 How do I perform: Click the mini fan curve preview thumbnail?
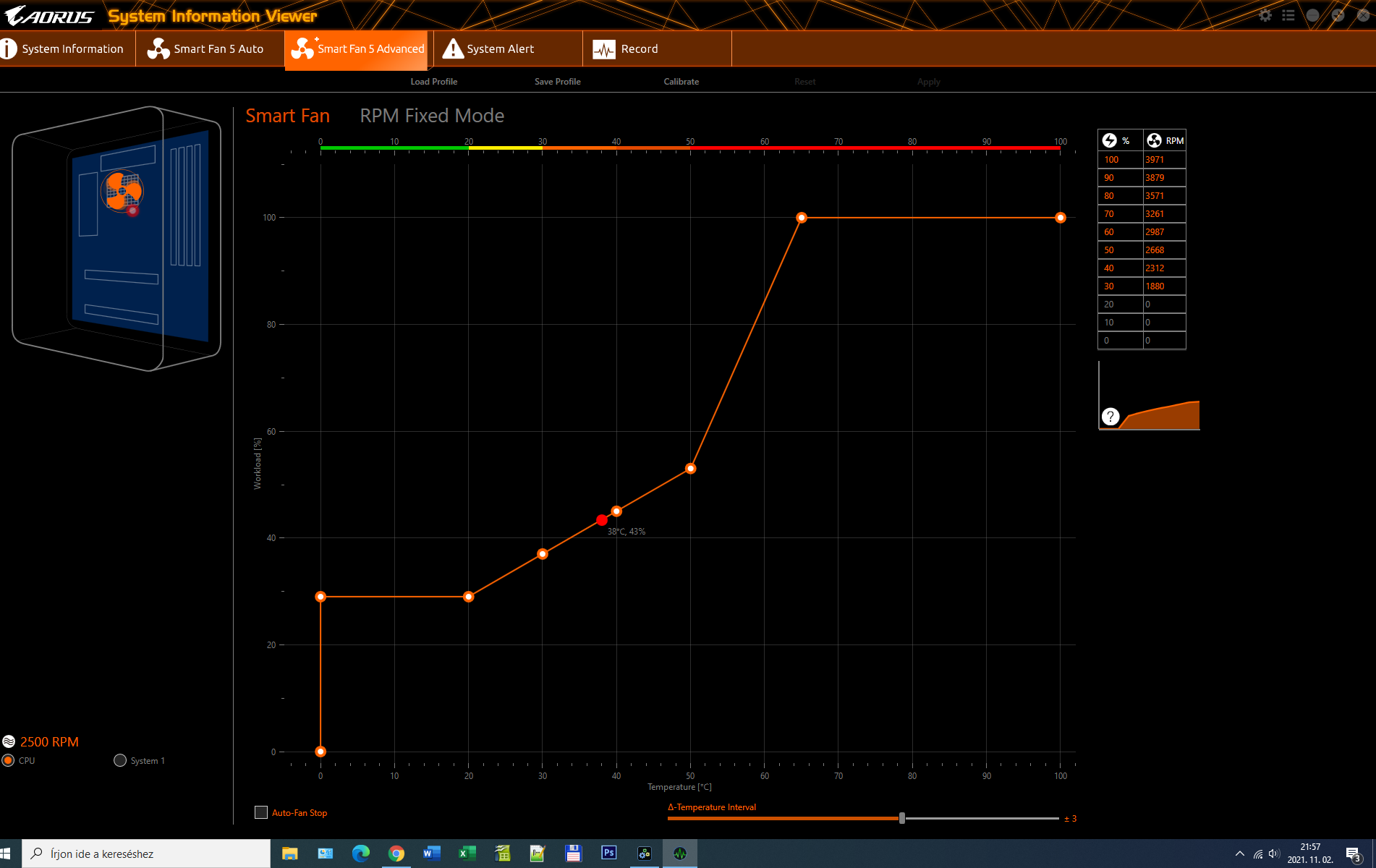[1149, 396]
